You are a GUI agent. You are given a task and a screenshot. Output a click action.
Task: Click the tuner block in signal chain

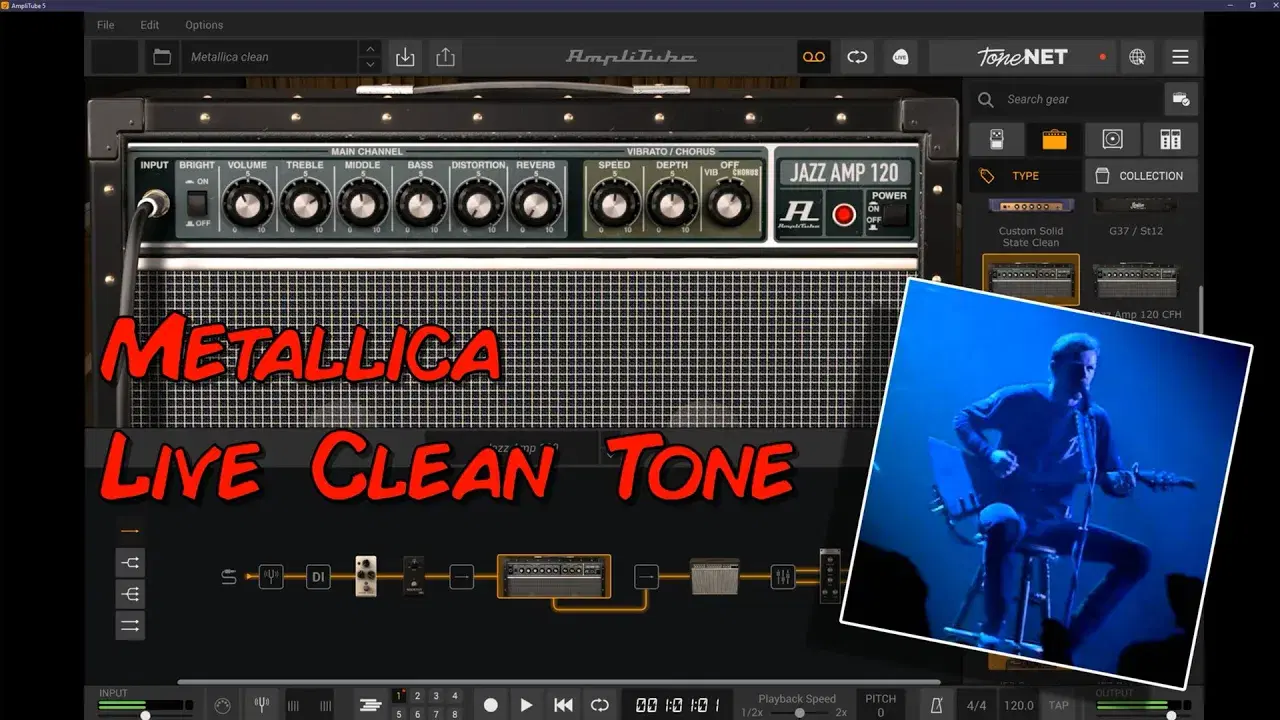click(x=271, y=576)
